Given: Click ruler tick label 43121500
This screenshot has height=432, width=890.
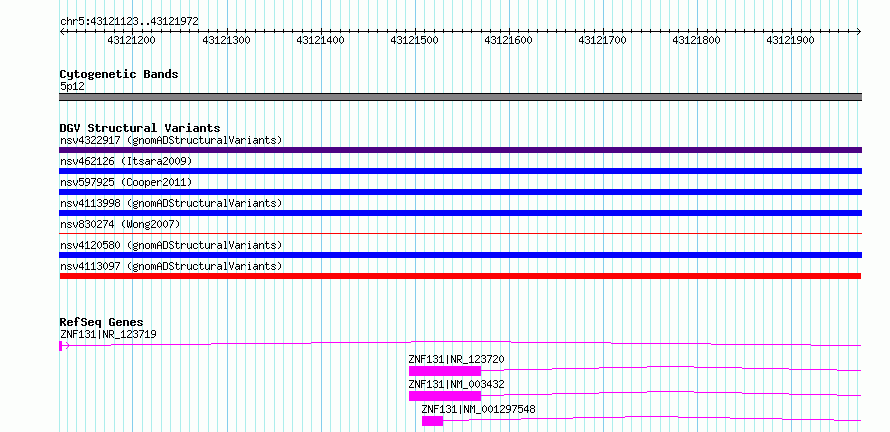Looking at the screenshot, I should coord(414,40).
